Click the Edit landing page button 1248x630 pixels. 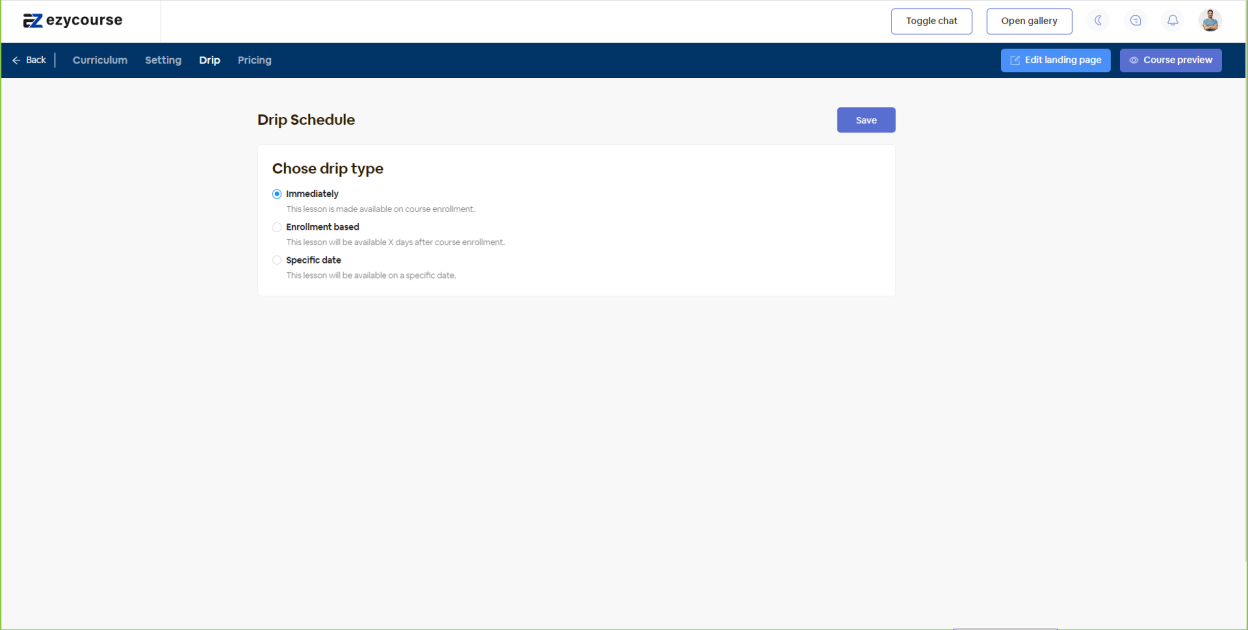click(1055, 60)
